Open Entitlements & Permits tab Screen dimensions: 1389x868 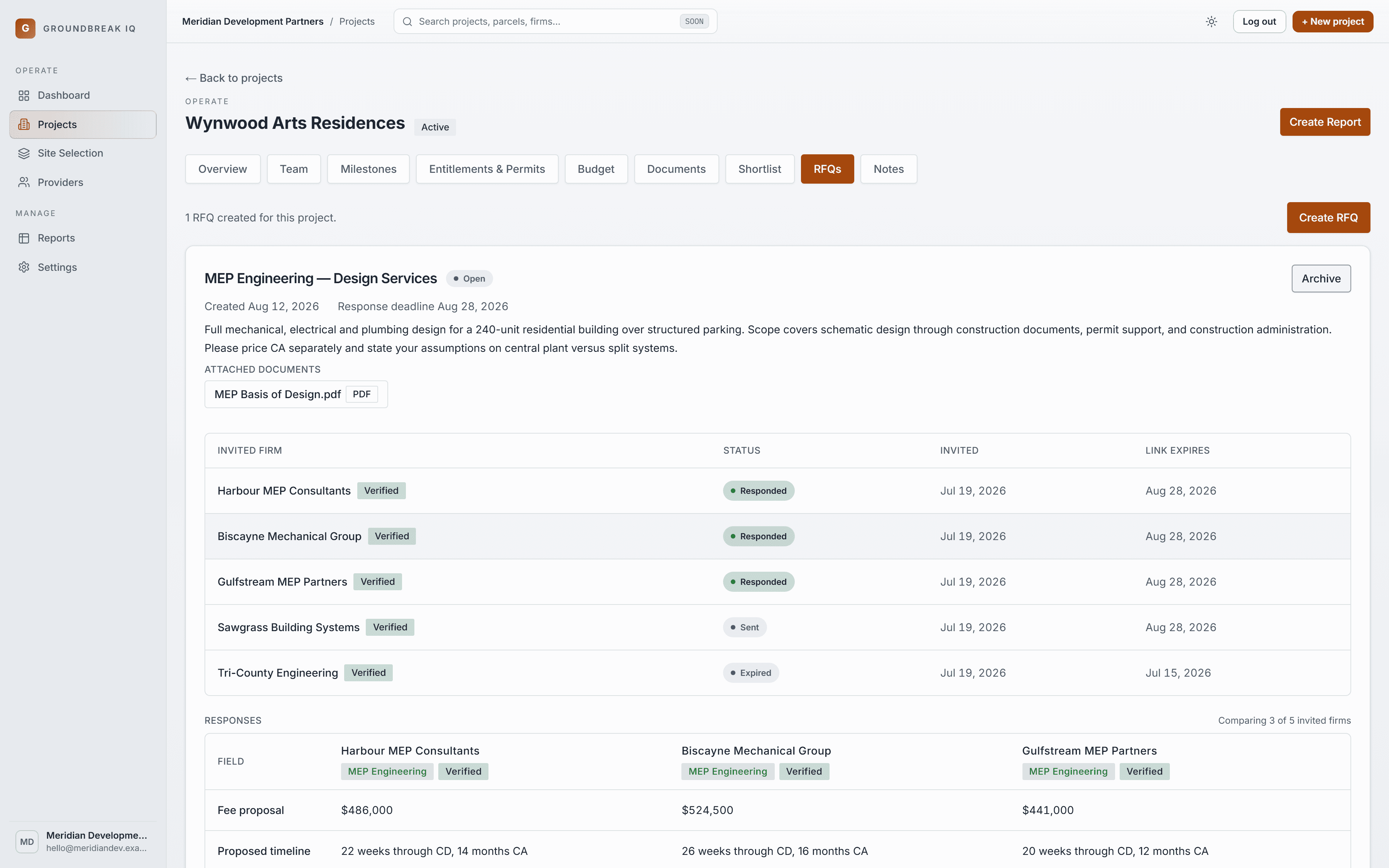point(487,169)
